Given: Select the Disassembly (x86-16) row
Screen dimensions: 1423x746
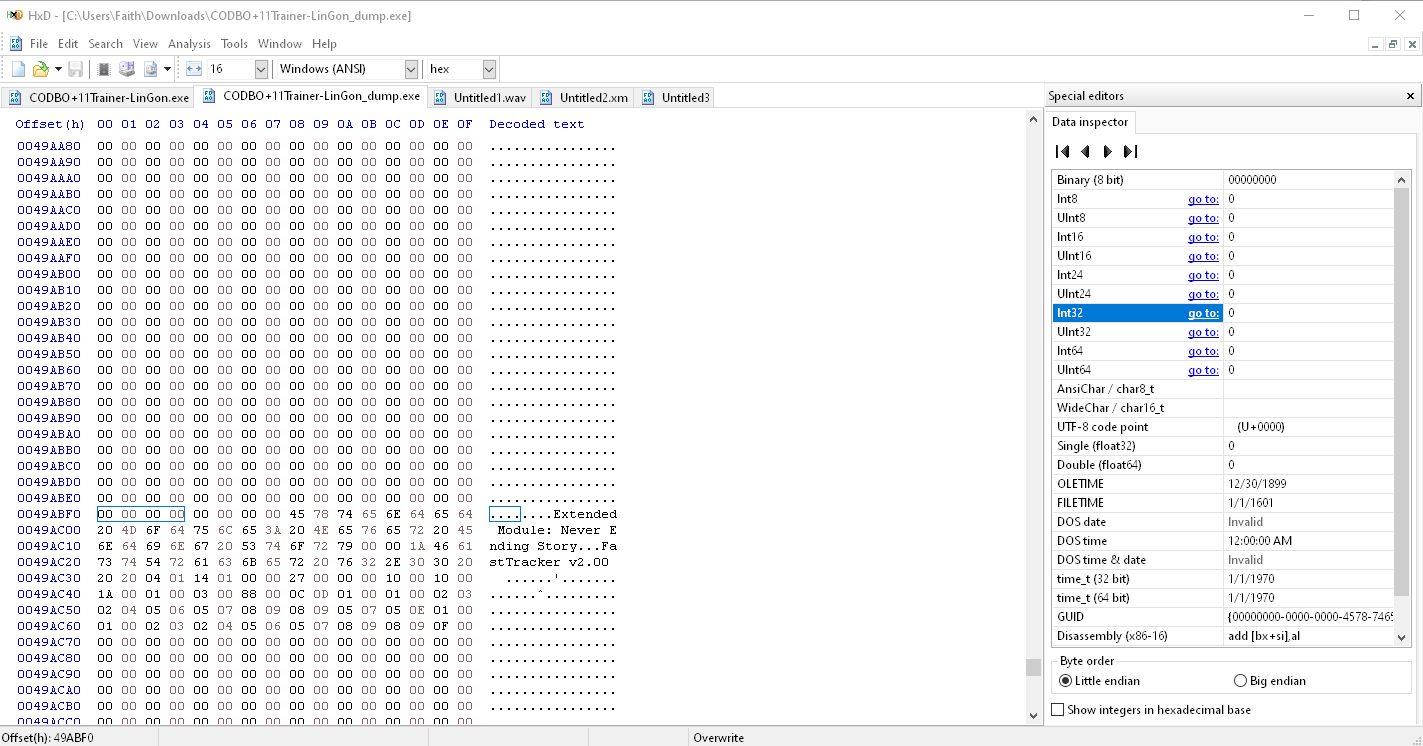Looking at the screenshot, I should click(x=1223, y=636).
